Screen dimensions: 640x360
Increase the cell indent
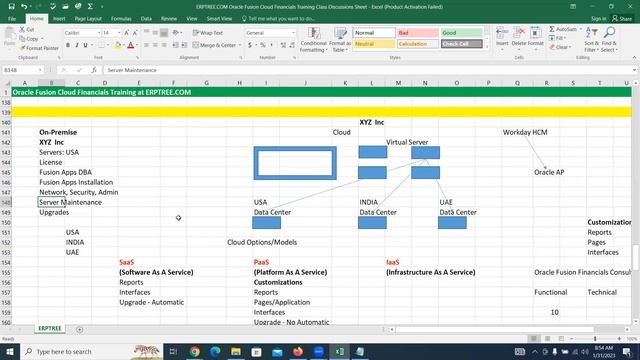tap(184, 45)
